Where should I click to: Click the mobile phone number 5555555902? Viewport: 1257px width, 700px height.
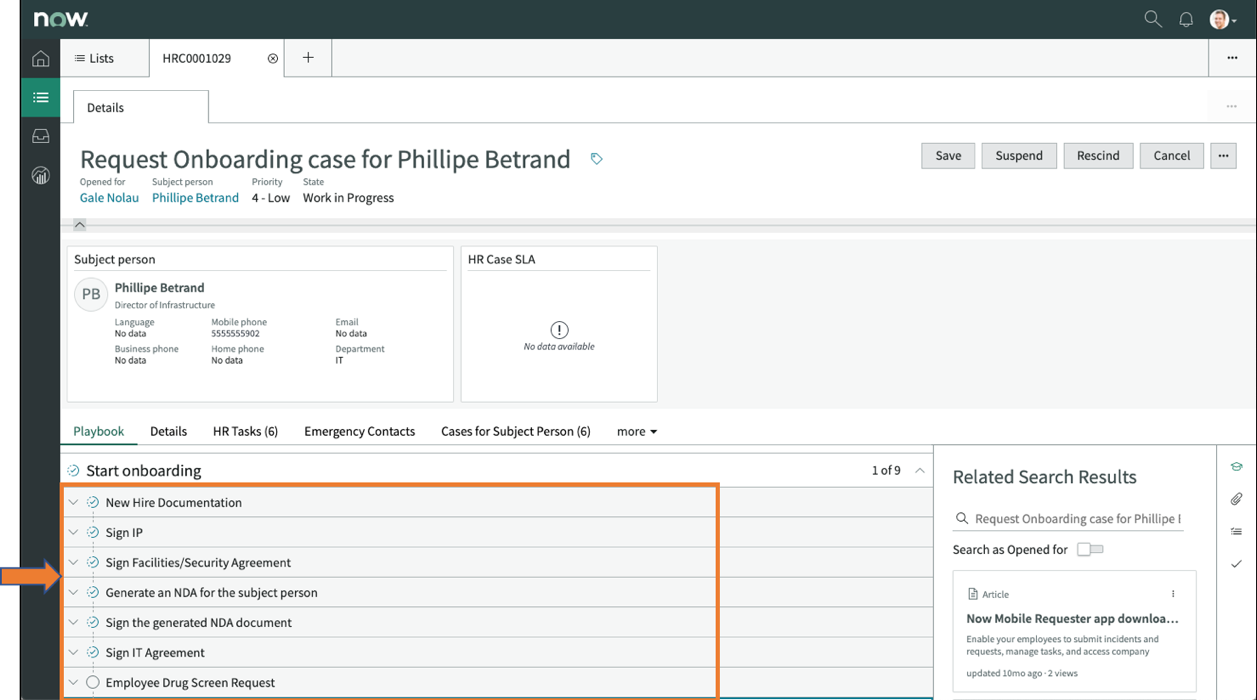(235, 334)
